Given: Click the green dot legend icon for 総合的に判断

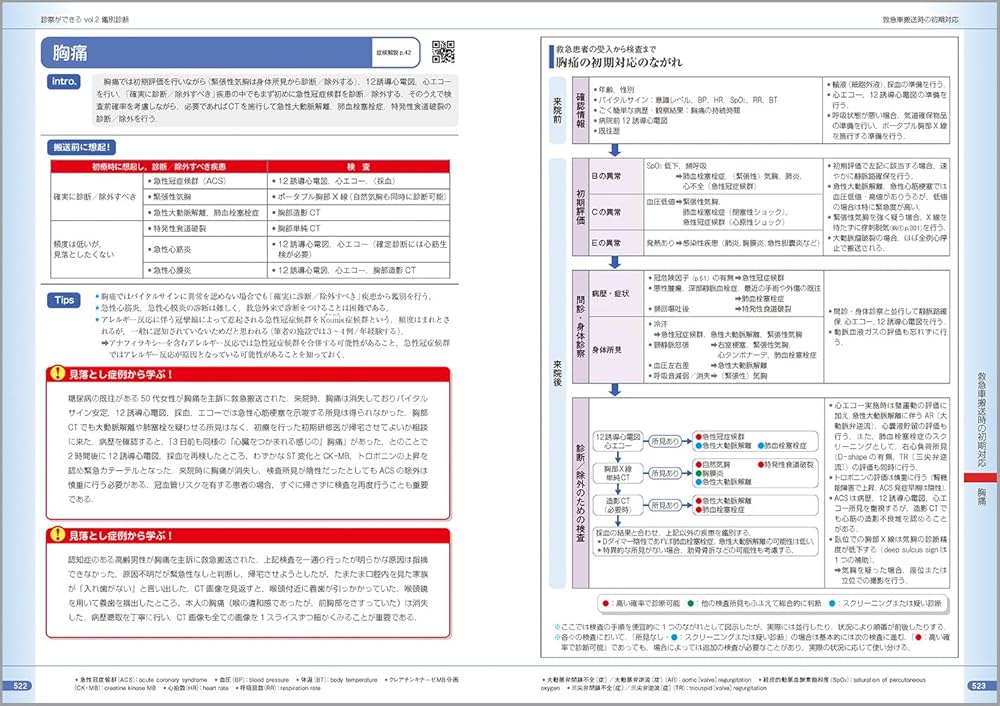Looking at the screenshot, I should click(x=689, y=602).
